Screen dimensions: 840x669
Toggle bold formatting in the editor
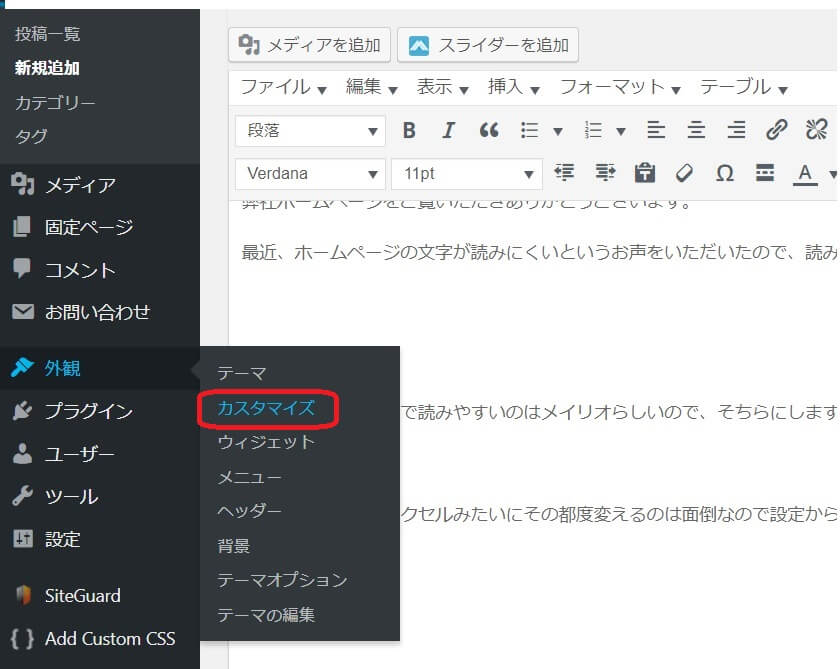pos(409,130)
